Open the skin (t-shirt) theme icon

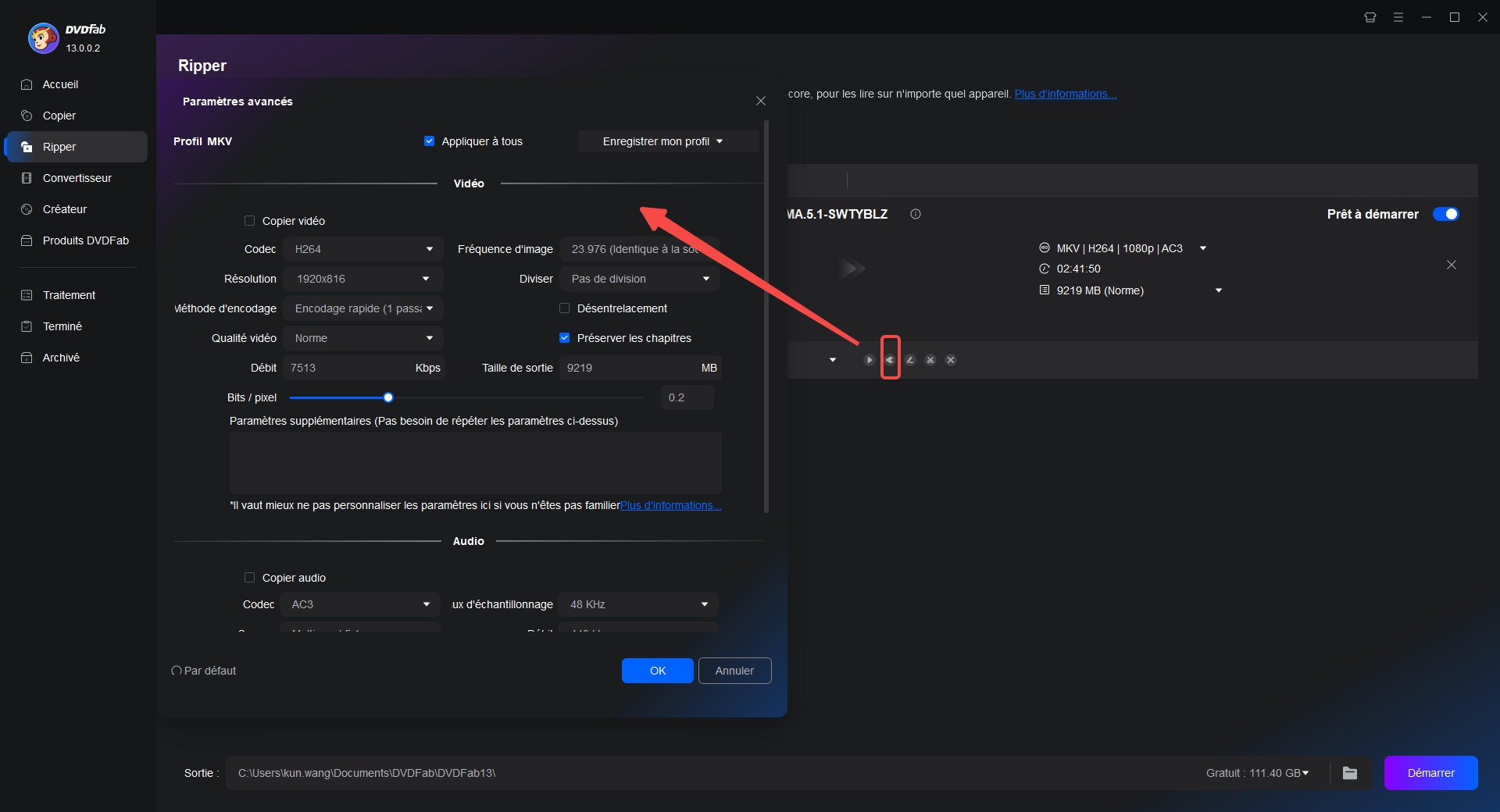click(1370, 17)
